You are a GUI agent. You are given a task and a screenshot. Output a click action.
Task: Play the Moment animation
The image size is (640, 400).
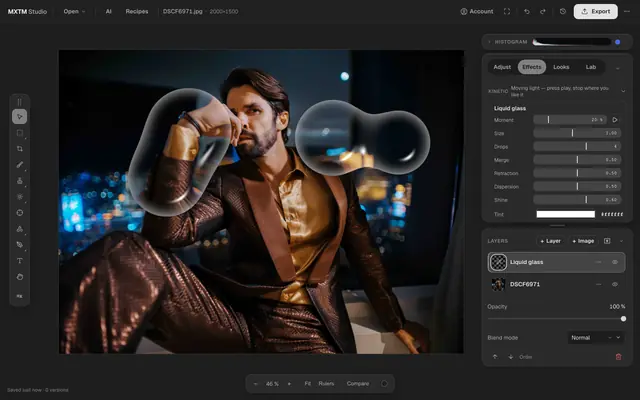click(x=615, y=120)
